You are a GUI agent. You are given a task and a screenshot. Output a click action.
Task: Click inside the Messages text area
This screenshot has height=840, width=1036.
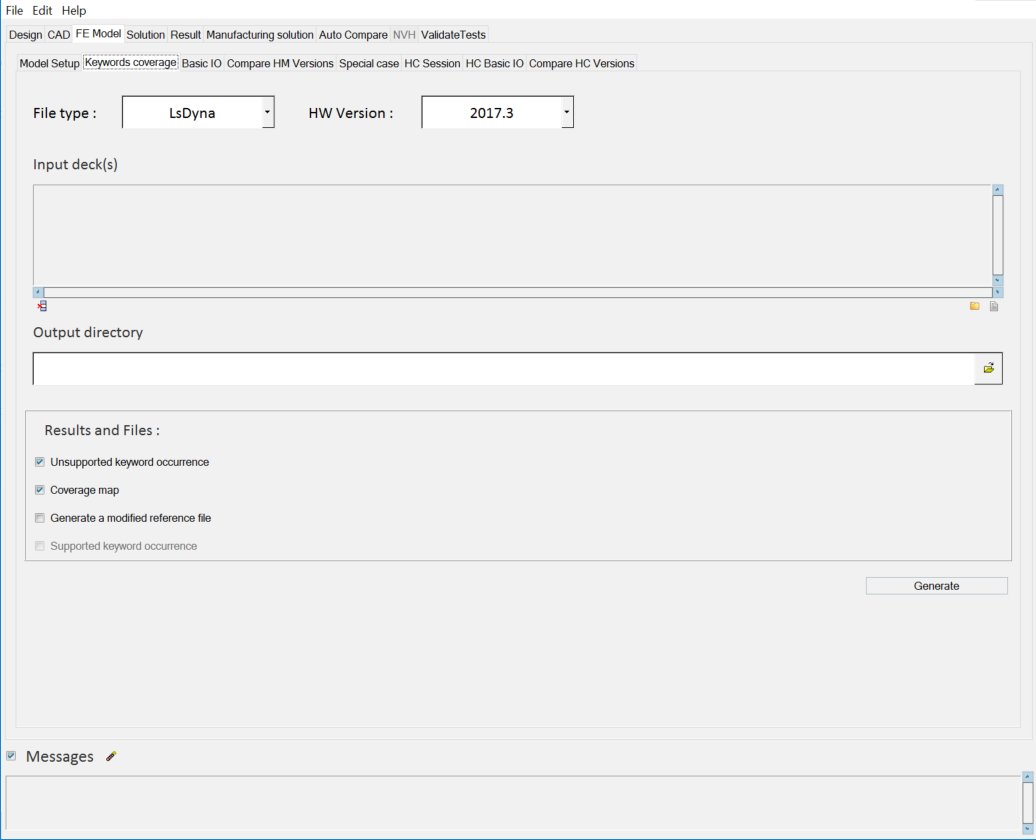(513, 802)
